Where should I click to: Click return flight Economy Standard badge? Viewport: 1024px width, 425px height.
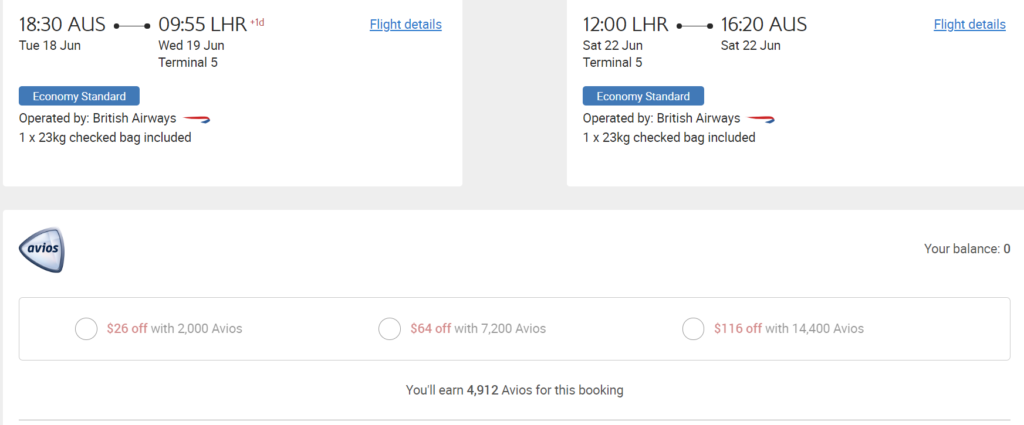point(643,96)
